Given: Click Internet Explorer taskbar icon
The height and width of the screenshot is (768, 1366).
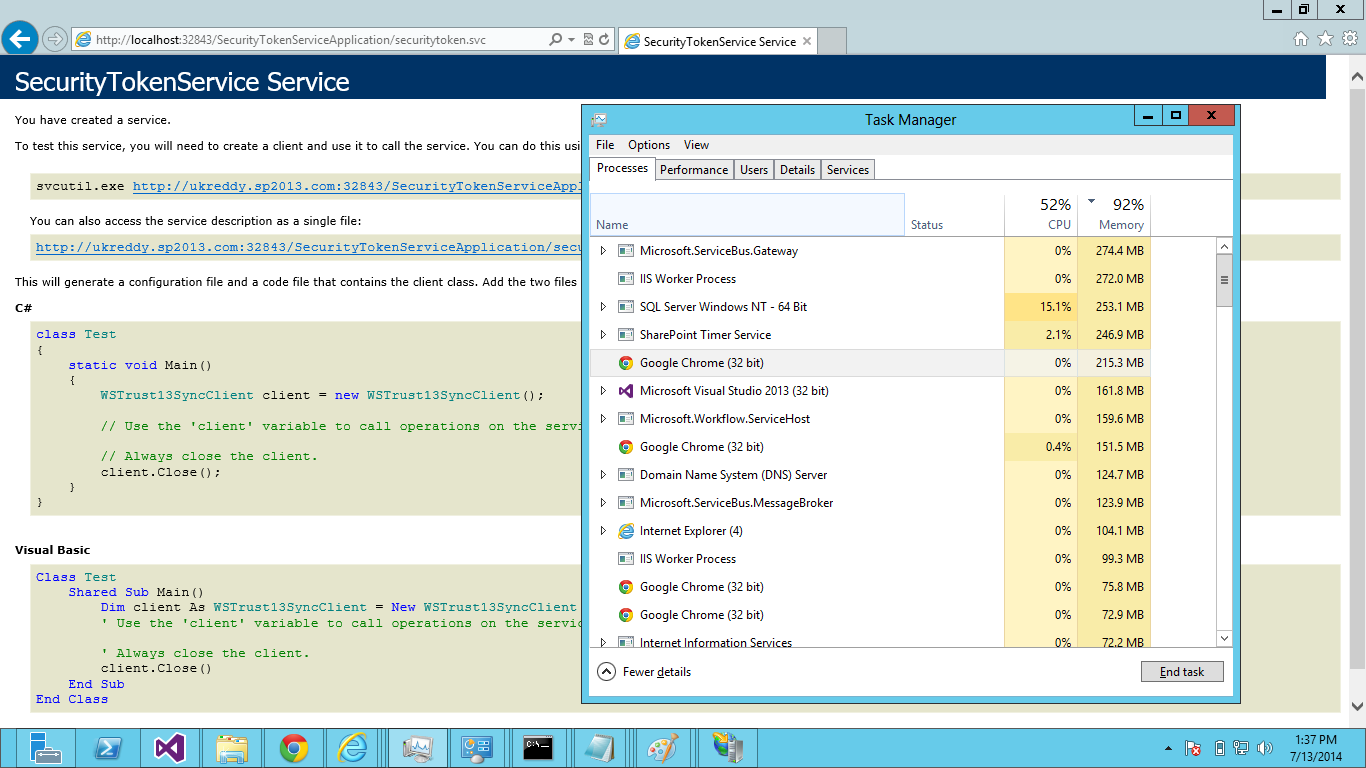Looking at the screenshot, I should click(354, 747).
